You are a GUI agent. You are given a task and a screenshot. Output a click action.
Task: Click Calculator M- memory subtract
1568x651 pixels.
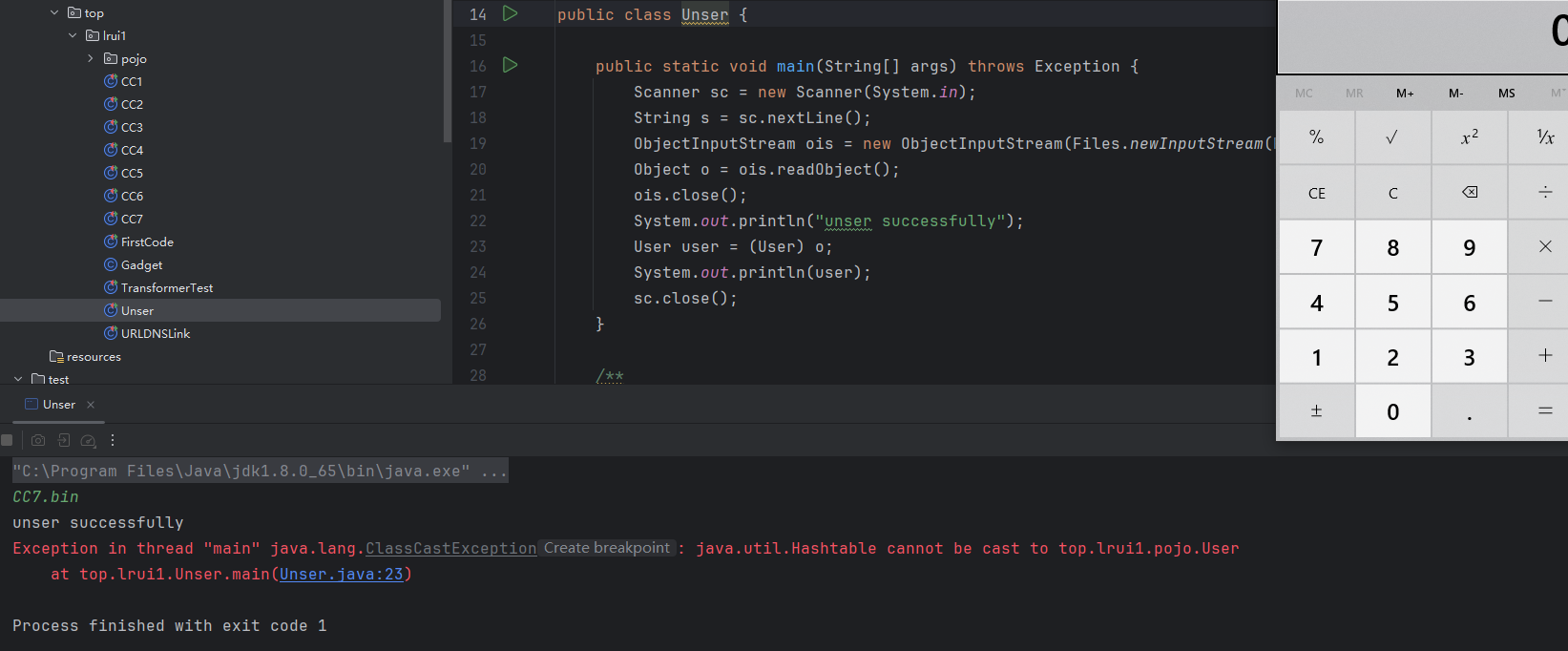tap(1455, 93)
